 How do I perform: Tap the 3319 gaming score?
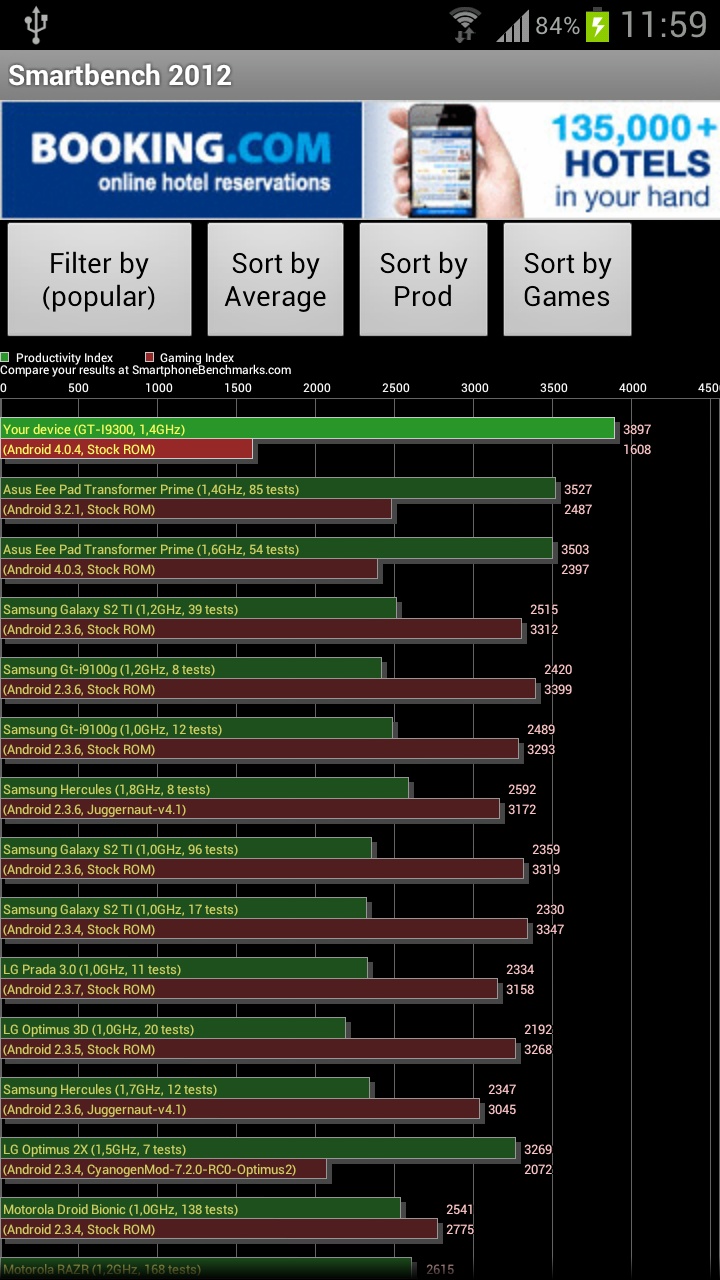tap(546, 869)
